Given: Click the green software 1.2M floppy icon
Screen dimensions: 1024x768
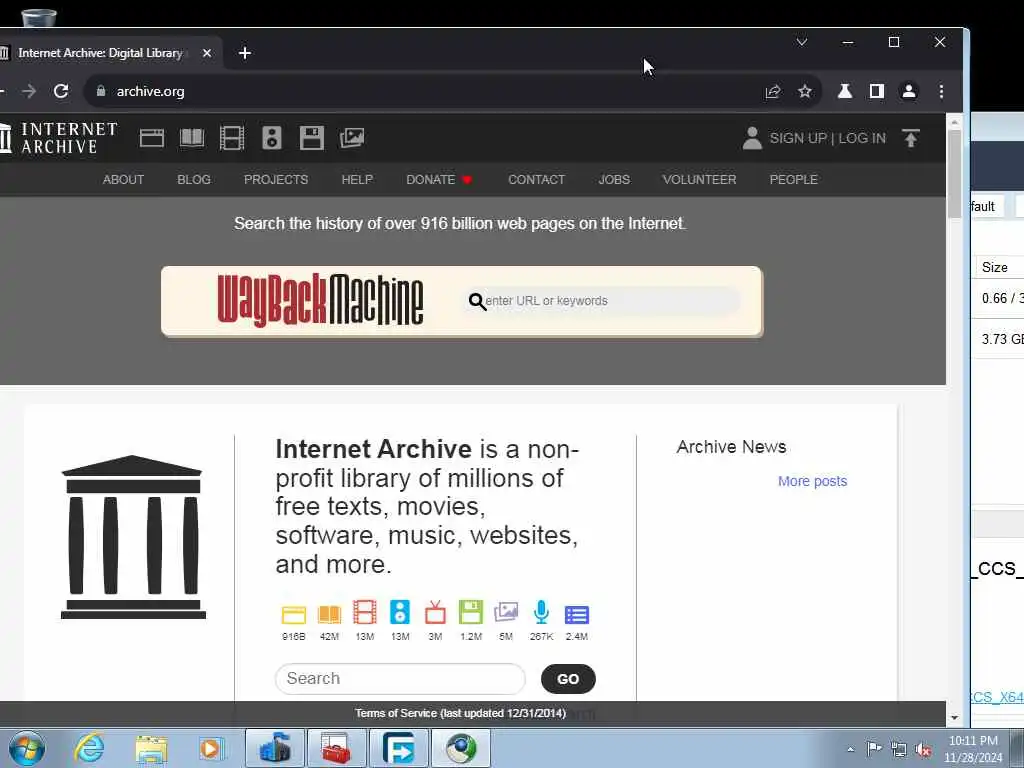Looking at the screenshot, I should pos(470,613).
